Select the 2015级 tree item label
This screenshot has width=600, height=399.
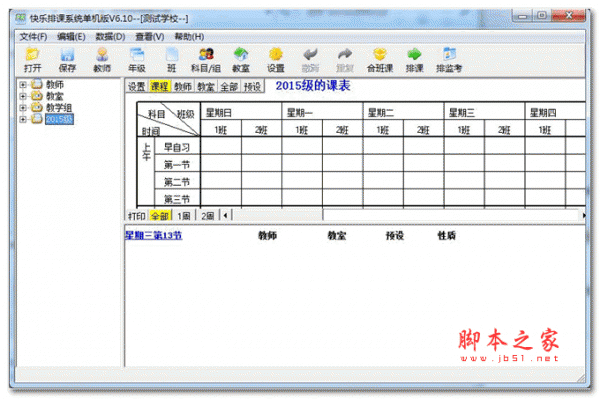pos(59,119)
